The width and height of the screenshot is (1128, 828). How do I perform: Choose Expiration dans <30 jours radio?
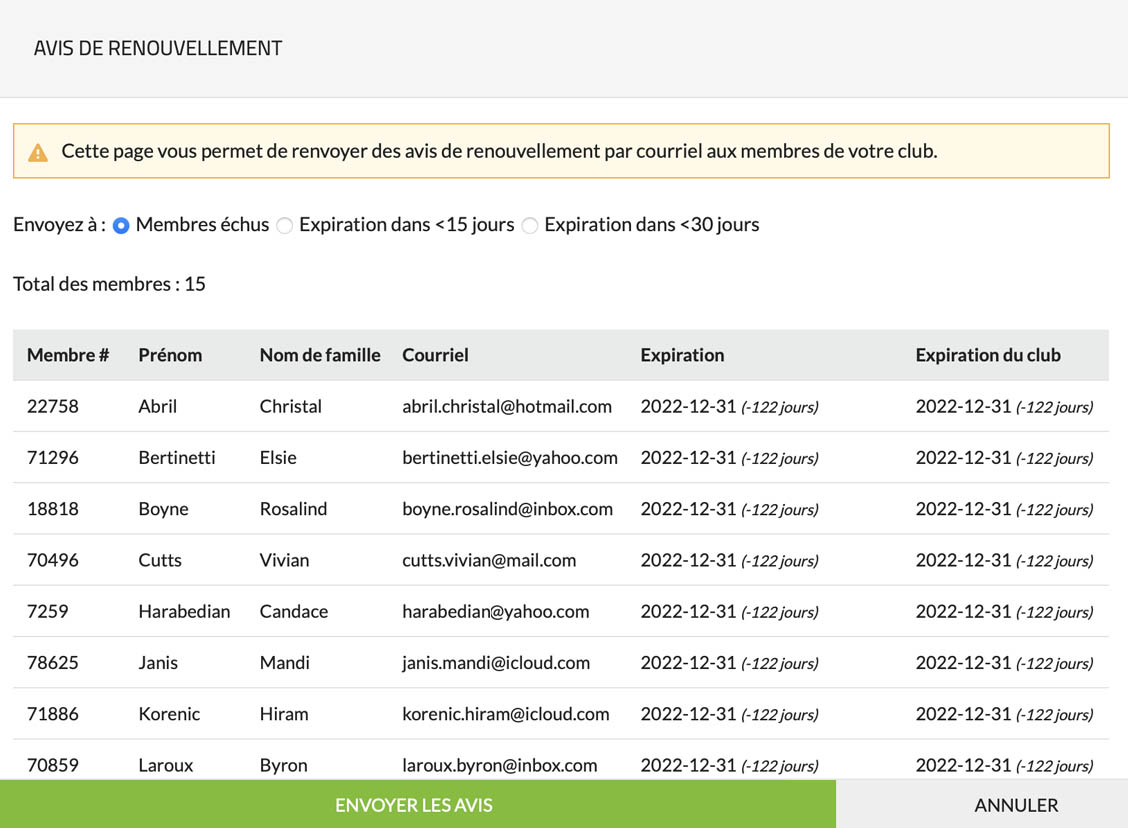(530, 226)
